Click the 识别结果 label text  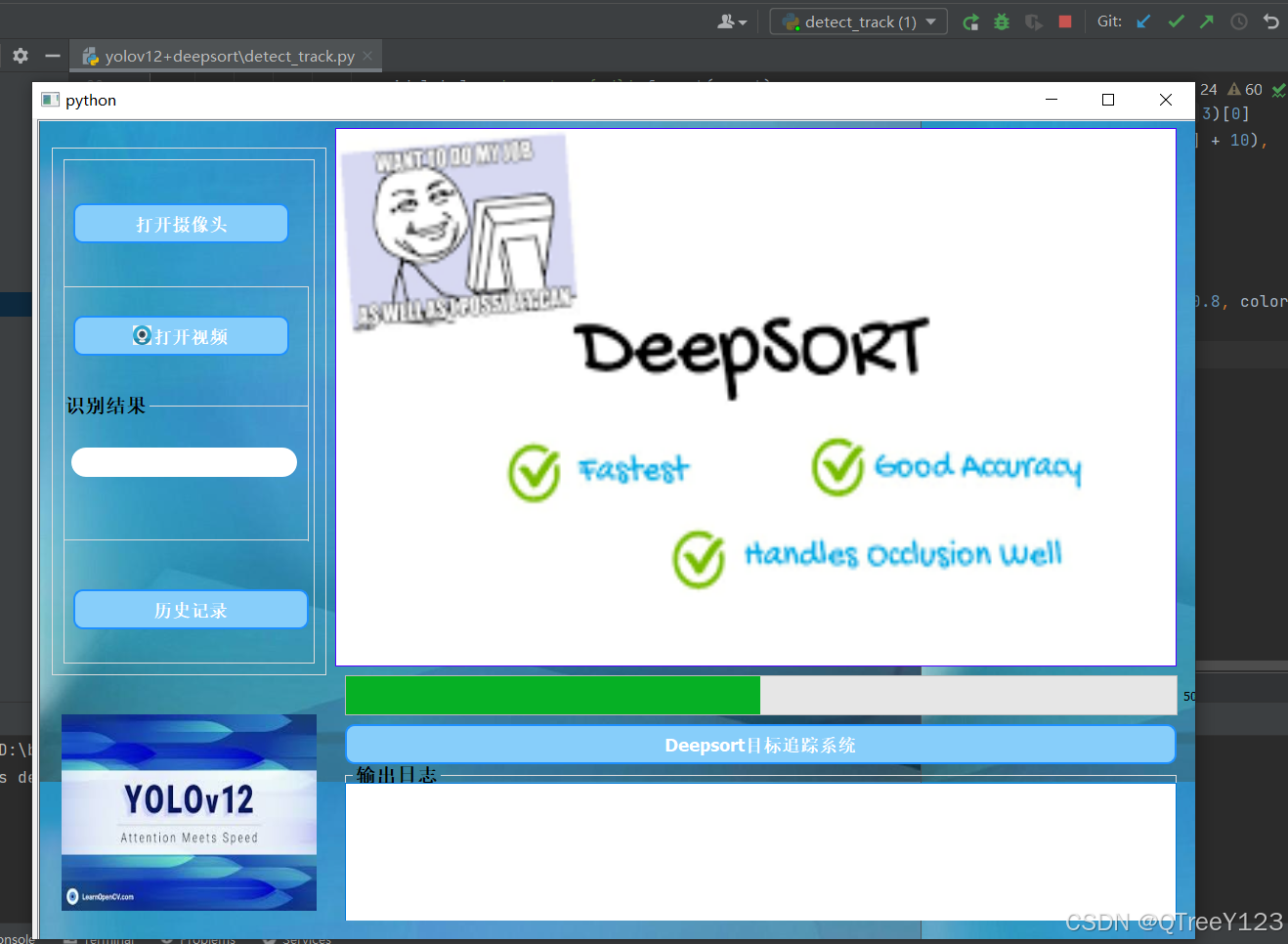pyautogui.click(x=106, y=406)
